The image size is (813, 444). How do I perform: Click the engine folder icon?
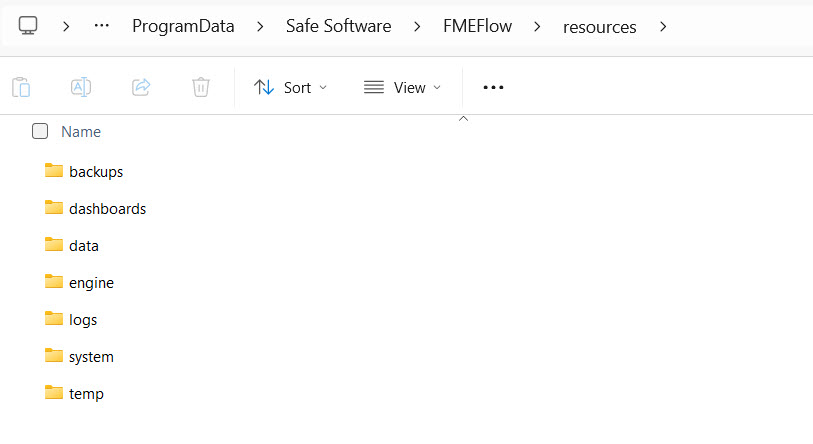pos(54,282)
